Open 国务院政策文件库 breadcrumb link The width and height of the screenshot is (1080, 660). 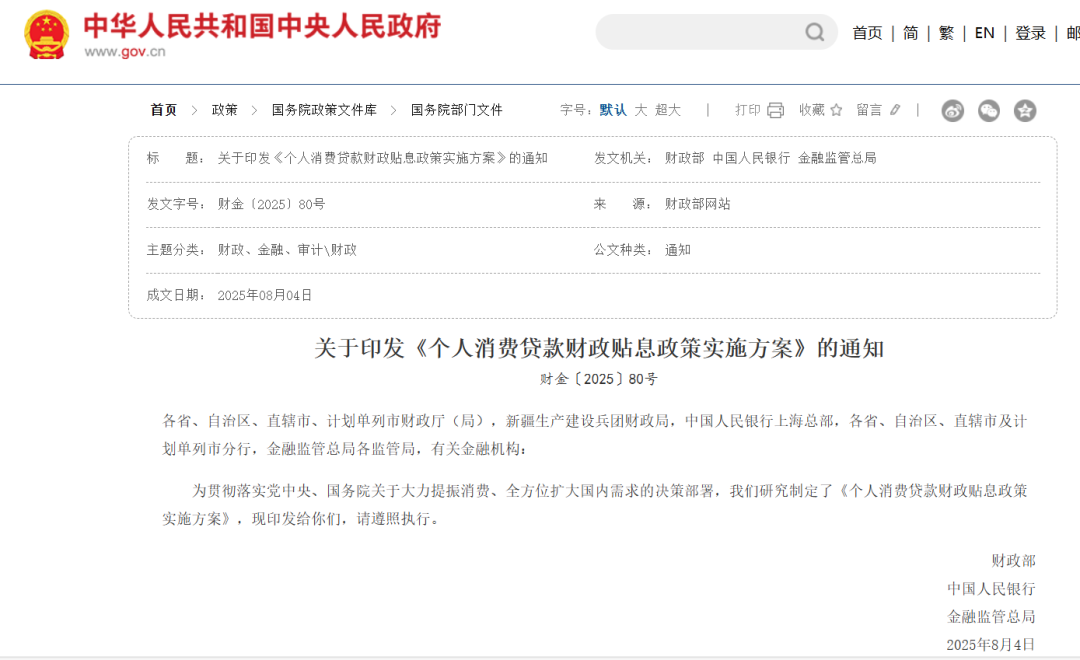click(324, 110)
